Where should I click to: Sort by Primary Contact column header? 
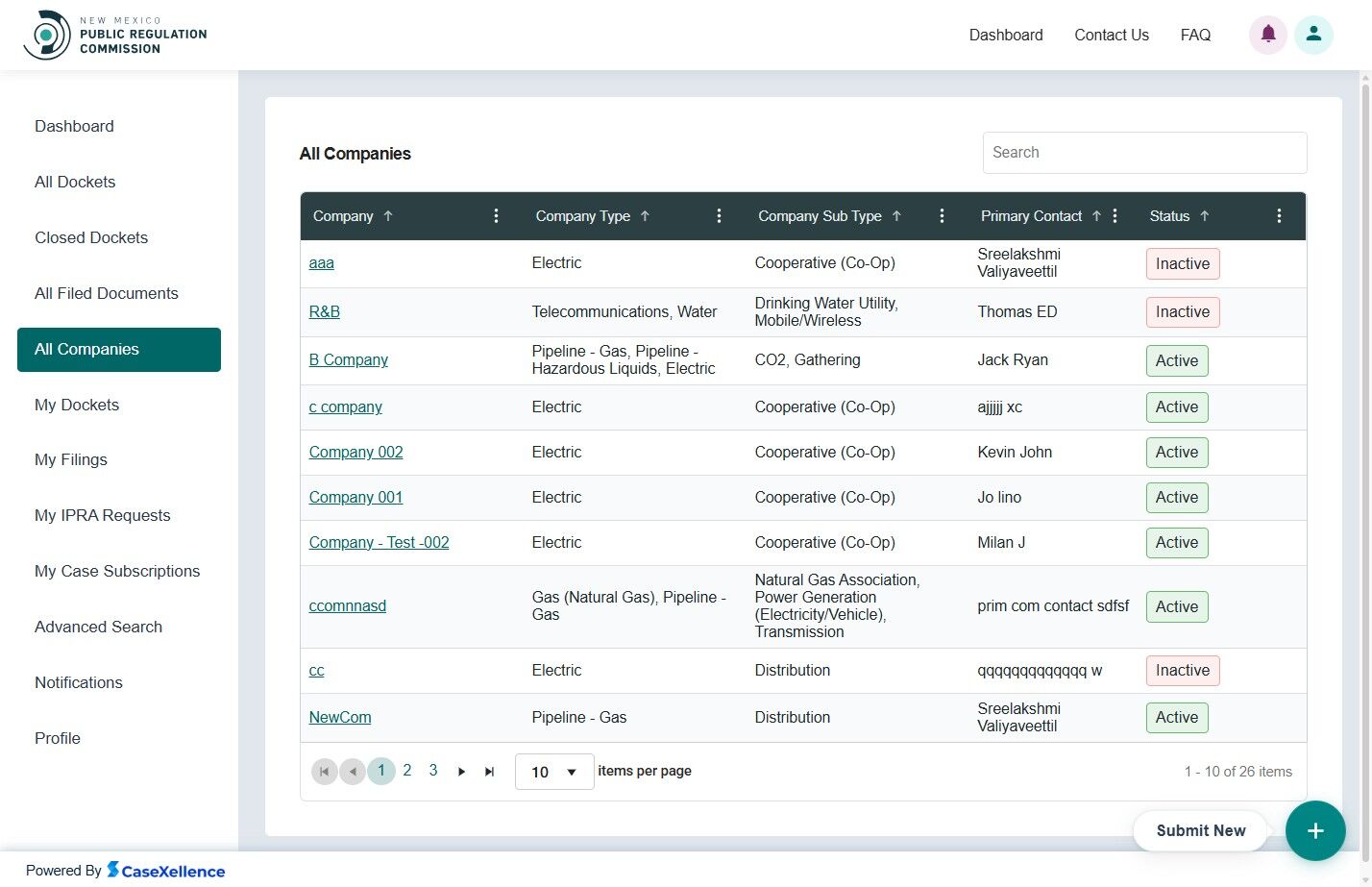coord(1031,216)
